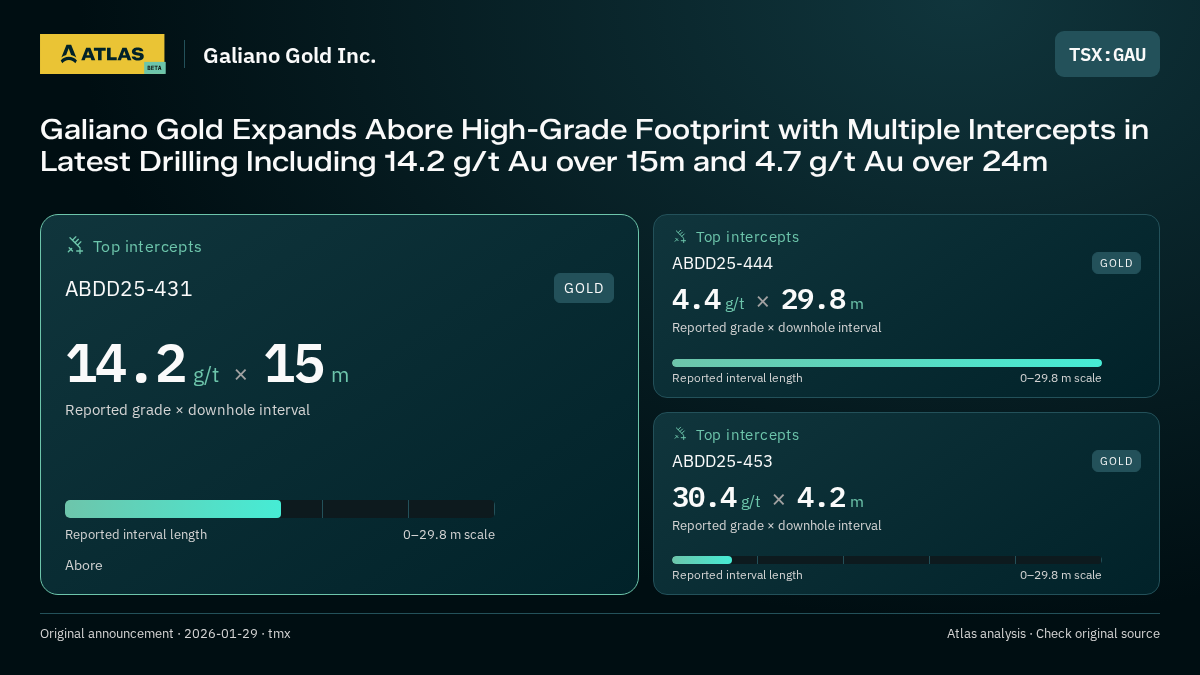Viewport: 1200px width, 675px height.
Task: Click 'Reported grade × downhole interval' under 30.4 g/t
Action: (x=776, y=526)
